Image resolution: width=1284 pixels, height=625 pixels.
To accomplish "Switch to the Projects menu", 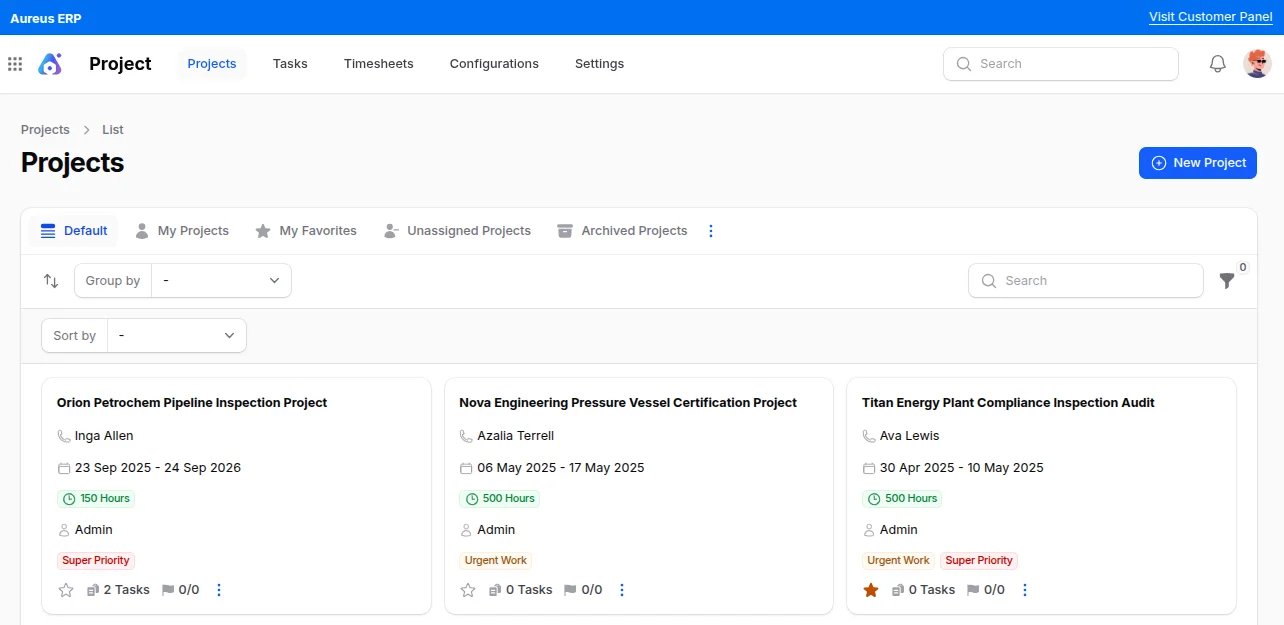I will pyautogui.click(x=212, y=64).
